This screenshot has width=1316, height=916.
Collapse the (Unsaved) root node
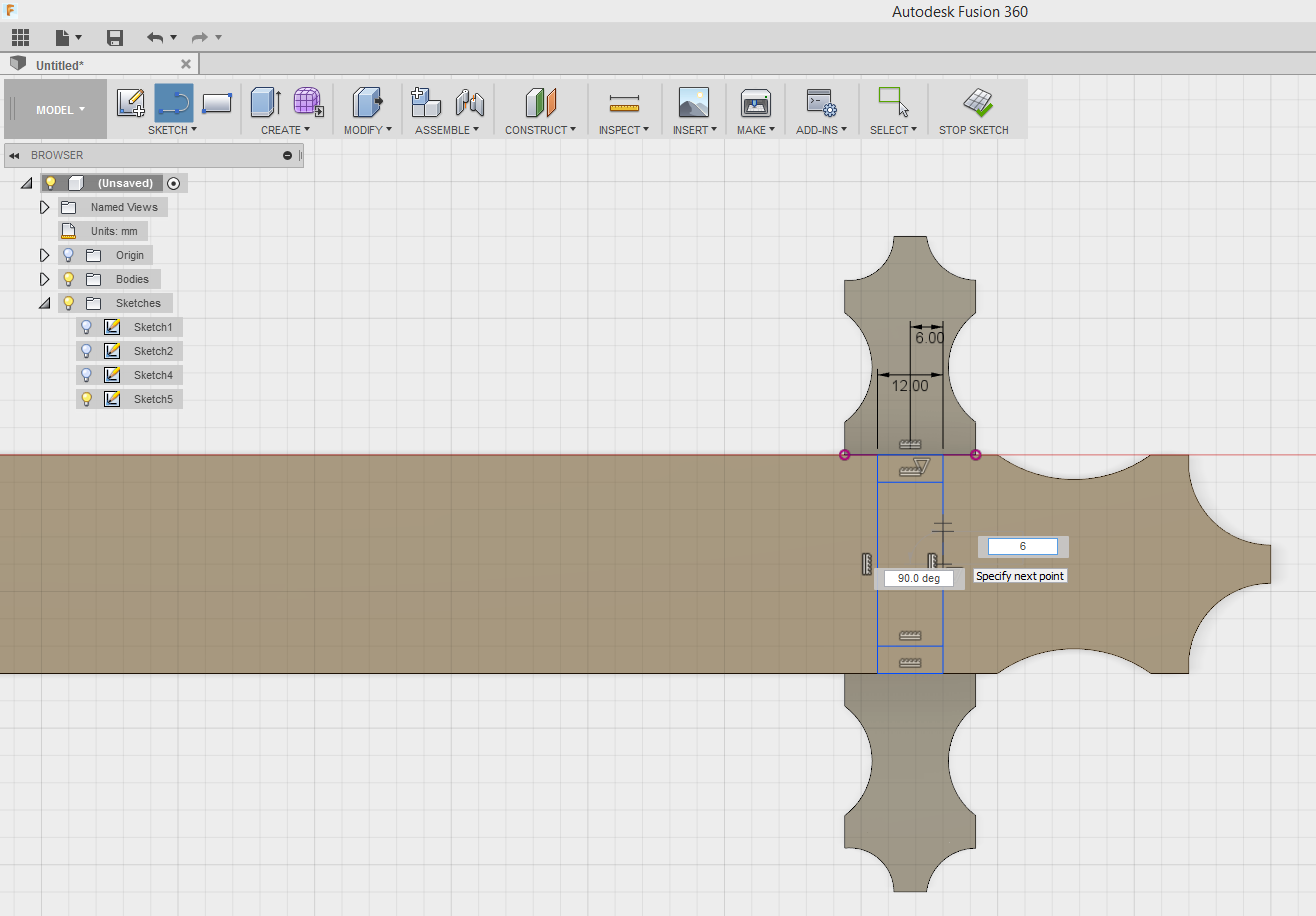[25, 183]
